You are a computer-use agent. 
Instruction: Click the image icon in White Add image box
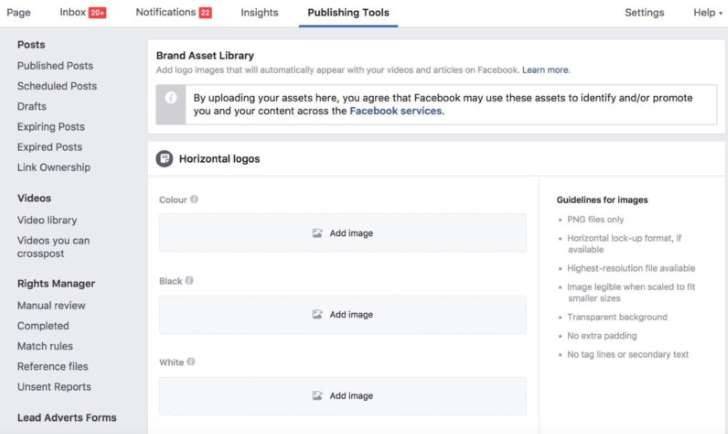317,395
